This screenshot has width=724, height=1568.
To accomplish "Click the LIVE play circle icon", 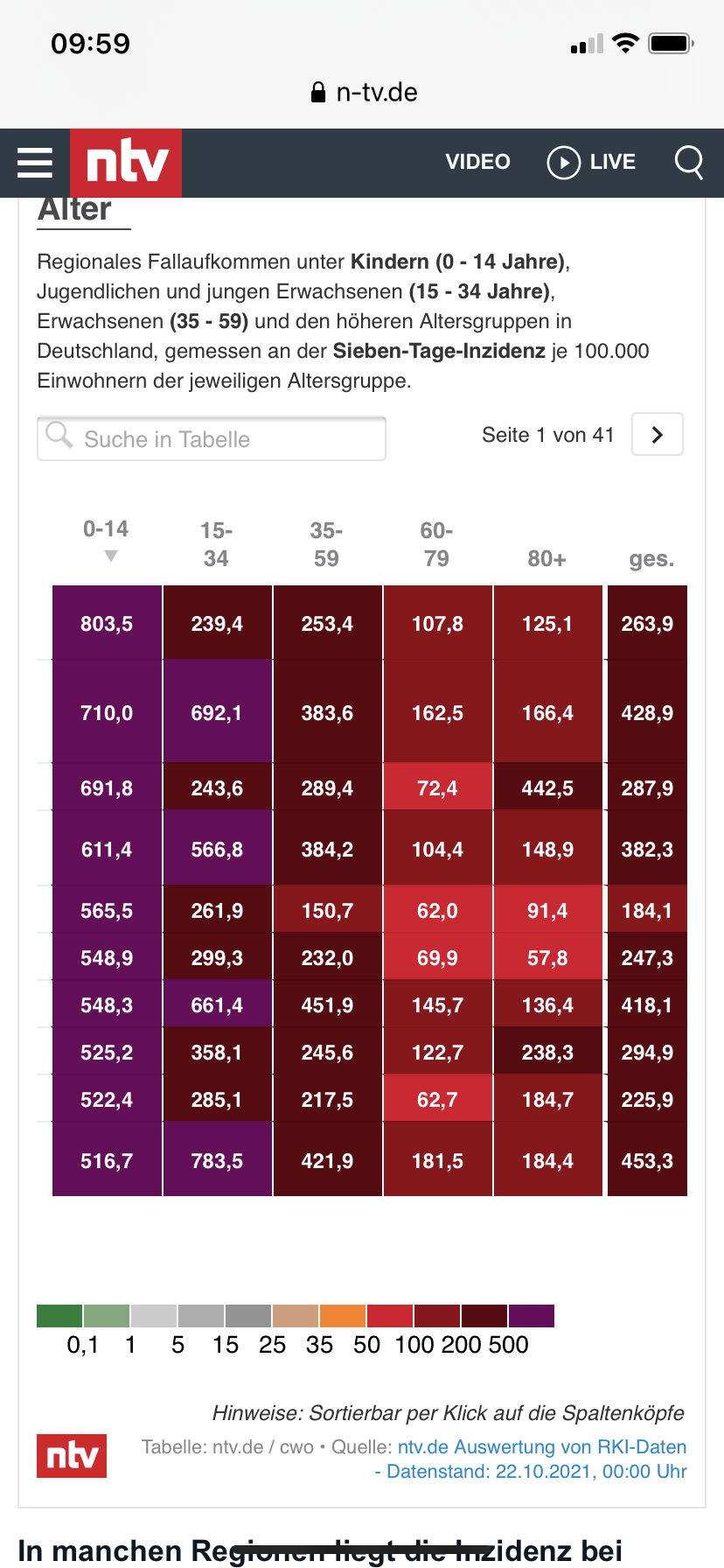I will [563, 163].
